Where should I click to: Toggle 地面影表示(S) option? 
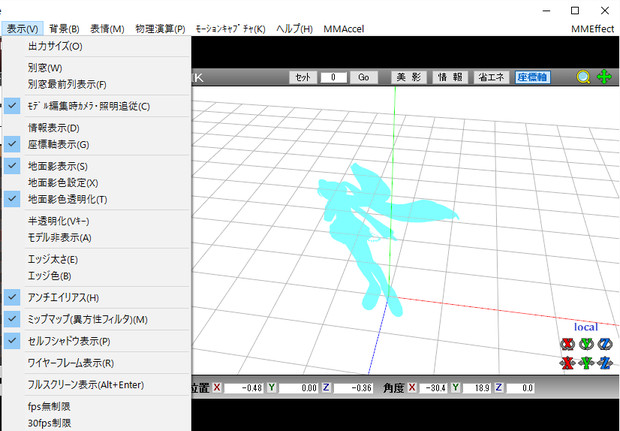tap(97, 166)
